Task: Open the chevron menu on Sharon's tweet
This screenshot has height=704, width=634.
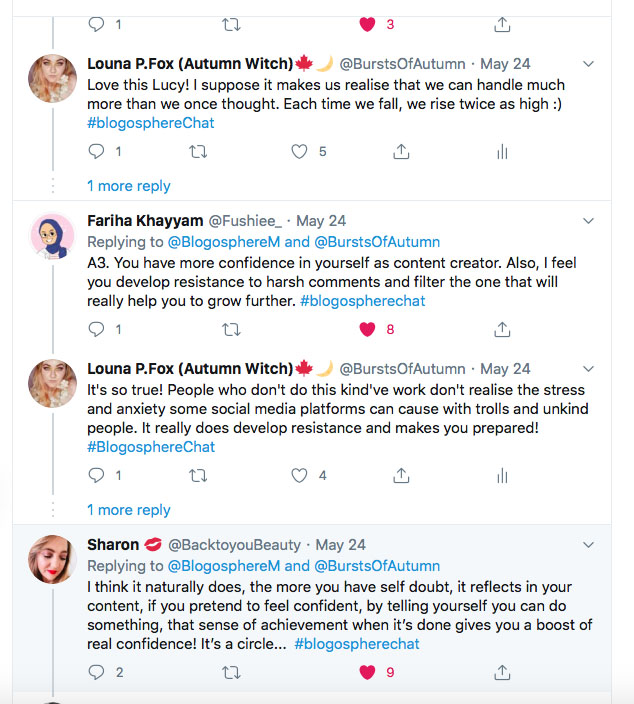Action: coord(588,545)
